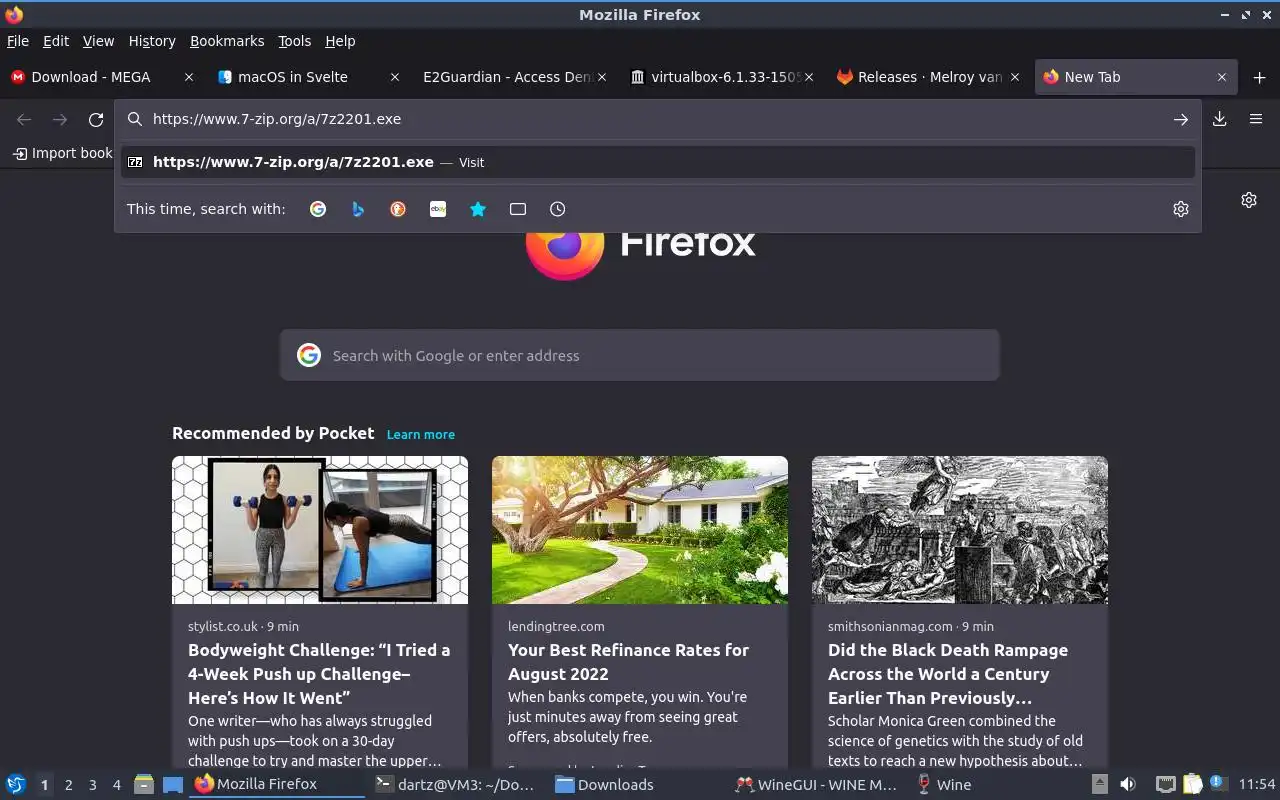Visit the 7z2201.exe URL suggestion
Viewport: 1280px width, 800px height.
click(658, 162)
